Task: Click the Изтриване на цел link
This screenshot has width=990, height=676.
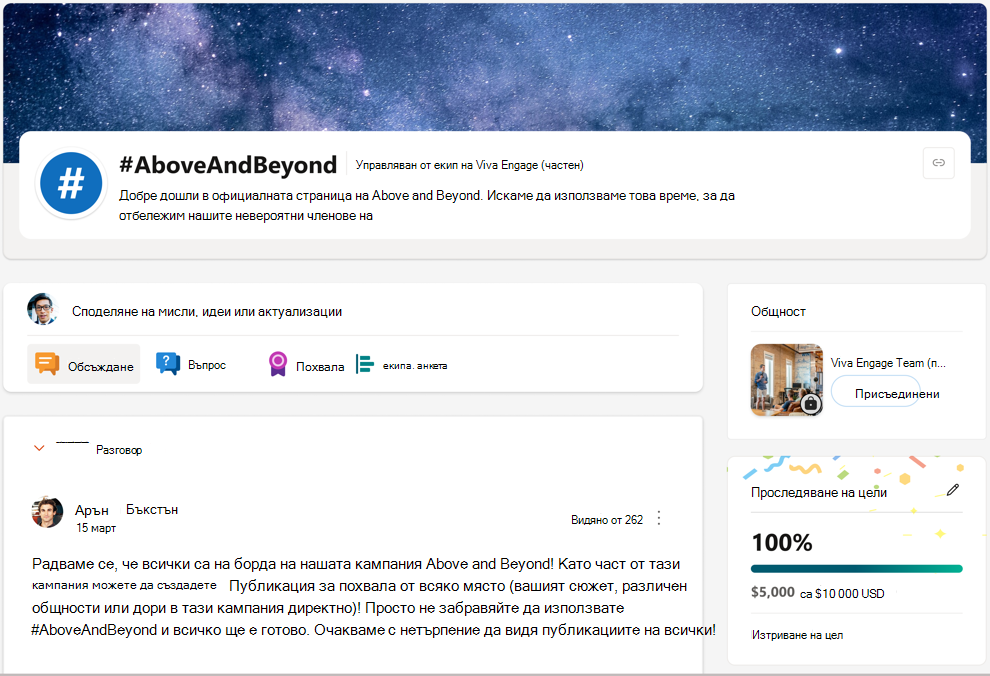Action: (797, 635)
